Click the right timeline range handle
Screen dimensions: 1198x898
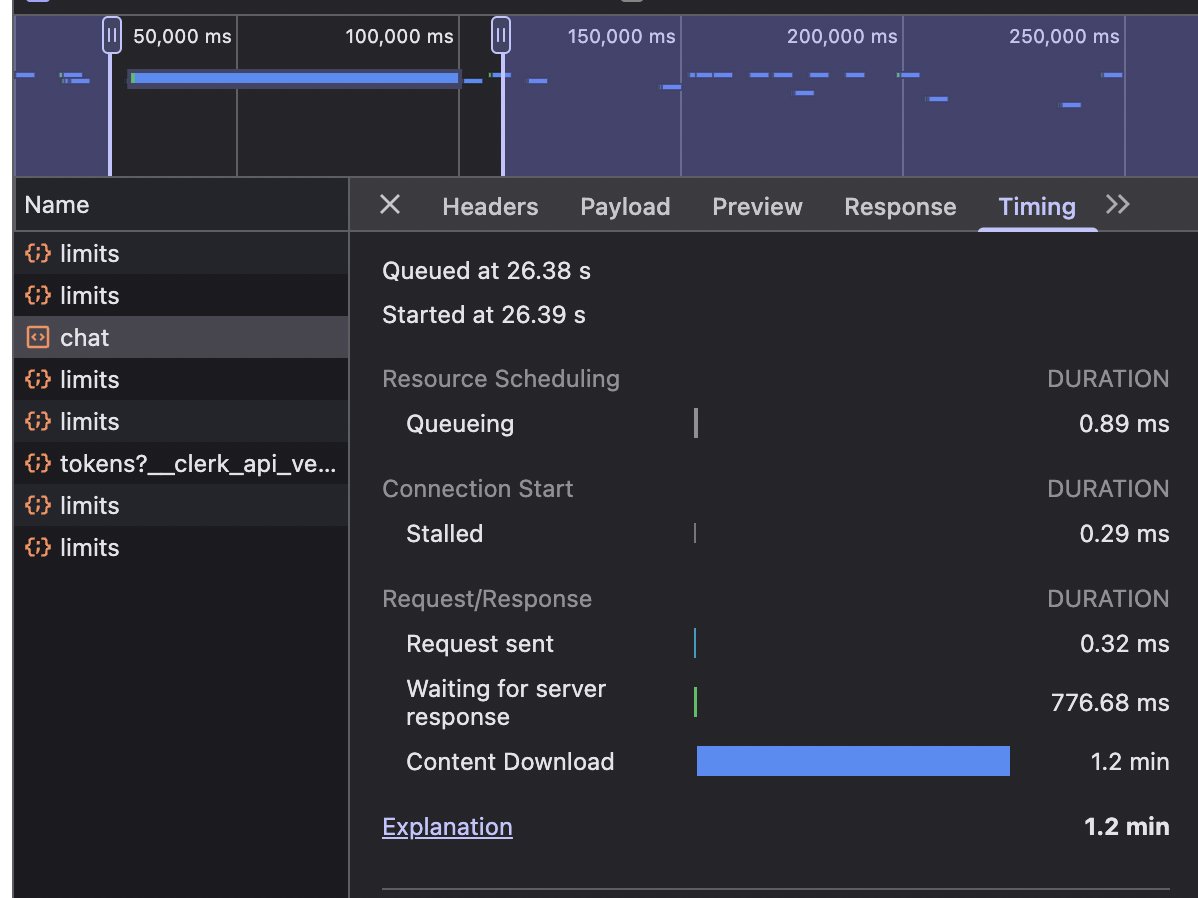coord(500,35)
